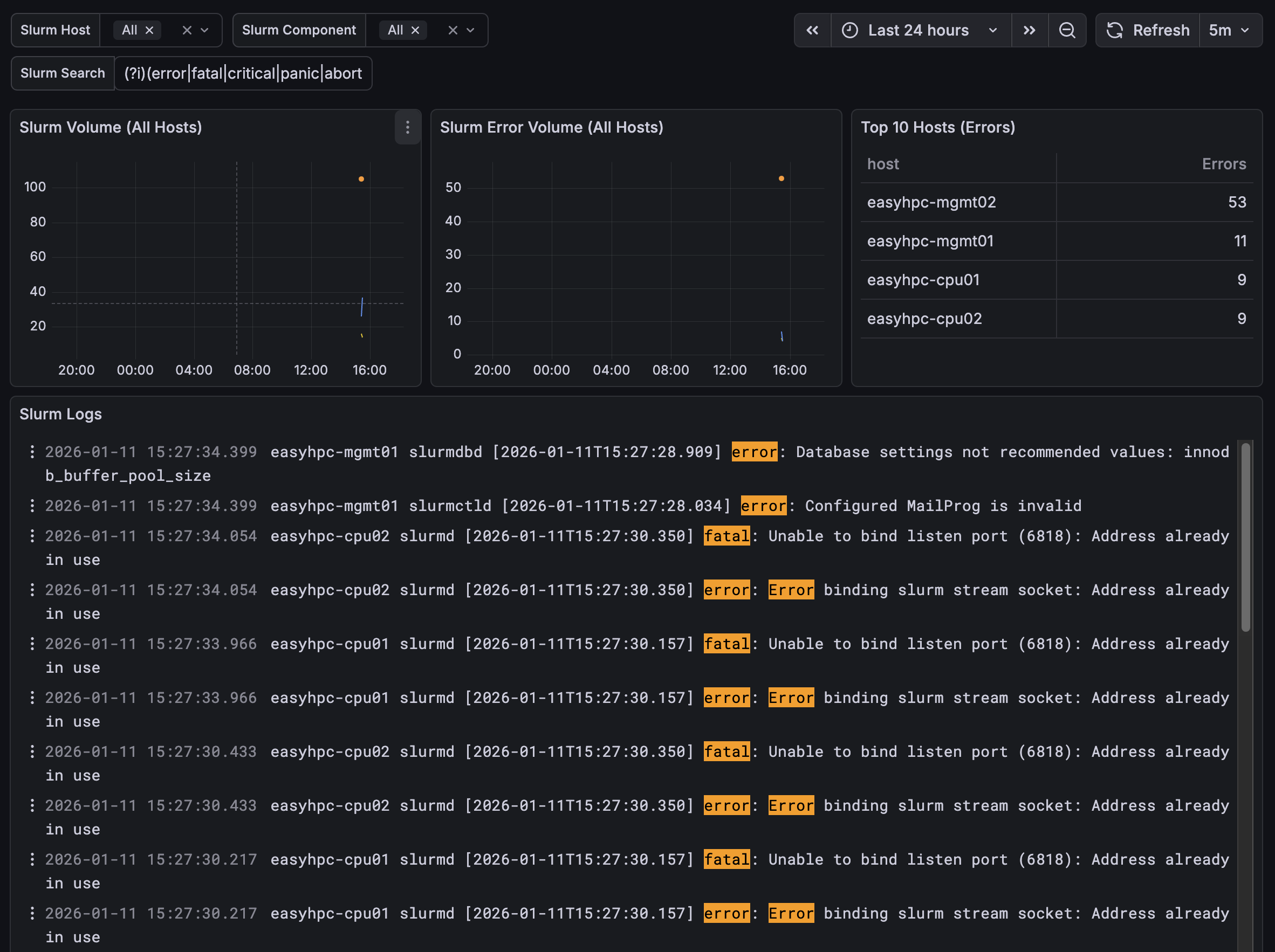
Task: Clear all Slurm Host filter values
Action: pos(187,31)
